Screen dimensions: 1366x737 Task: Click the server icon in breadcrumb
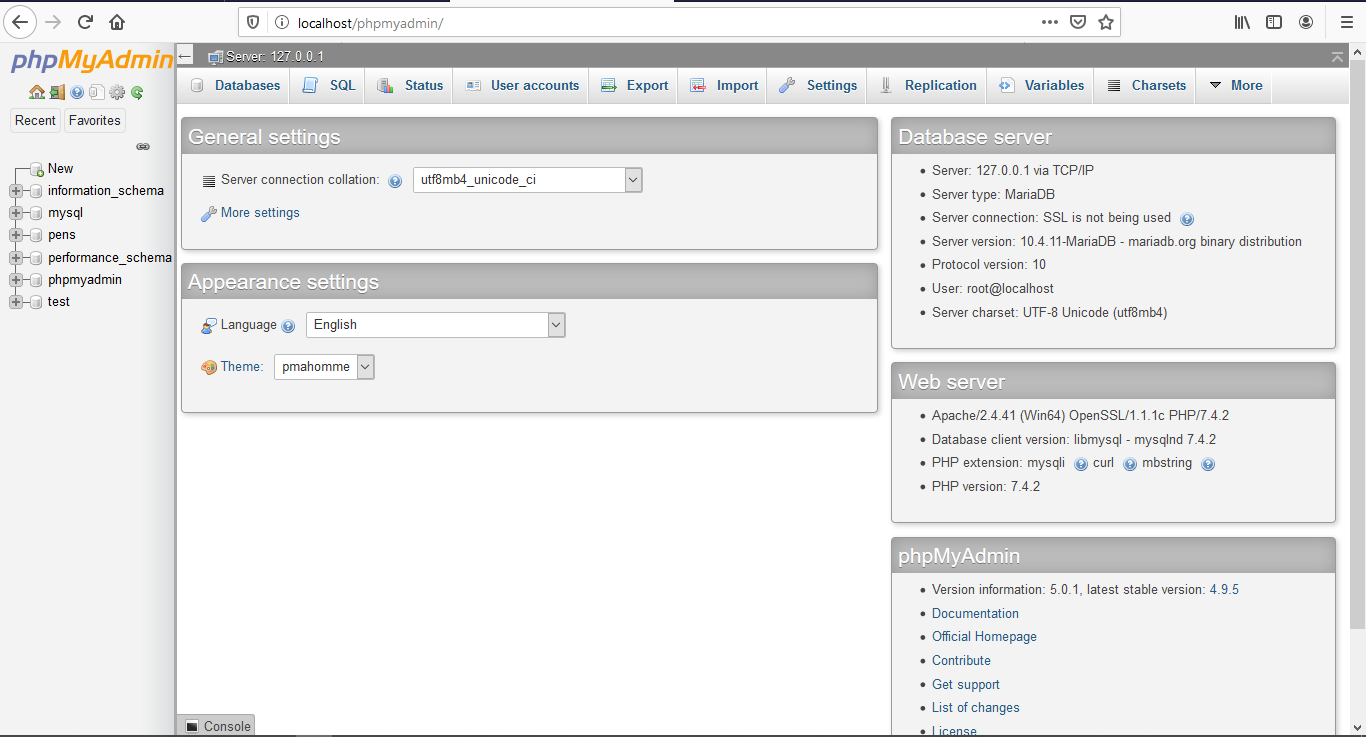coord(215,57)
